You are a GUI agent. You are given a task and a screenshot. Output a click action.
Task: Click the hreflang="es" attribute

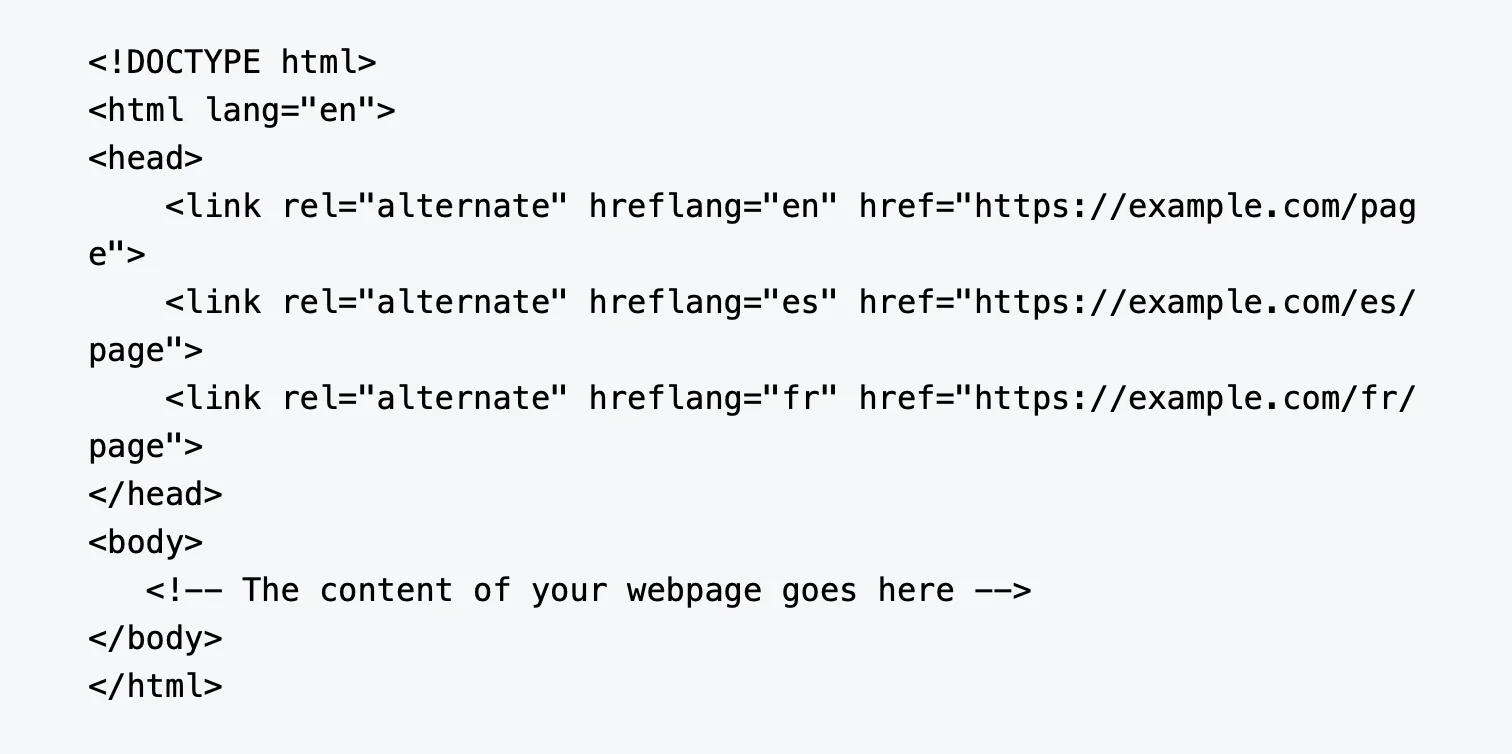(x=712, y=302)
